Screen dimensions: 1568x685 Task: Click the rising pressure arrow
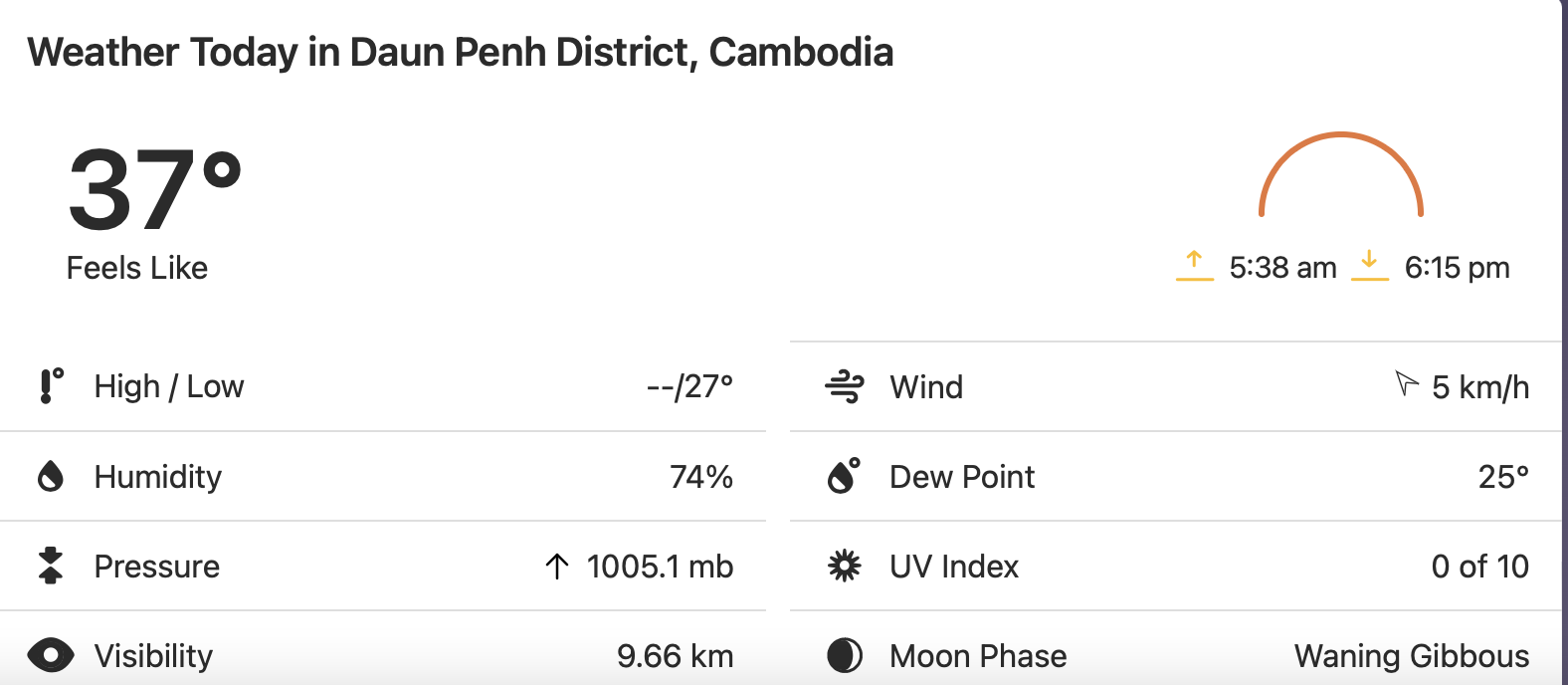[557, 567]
